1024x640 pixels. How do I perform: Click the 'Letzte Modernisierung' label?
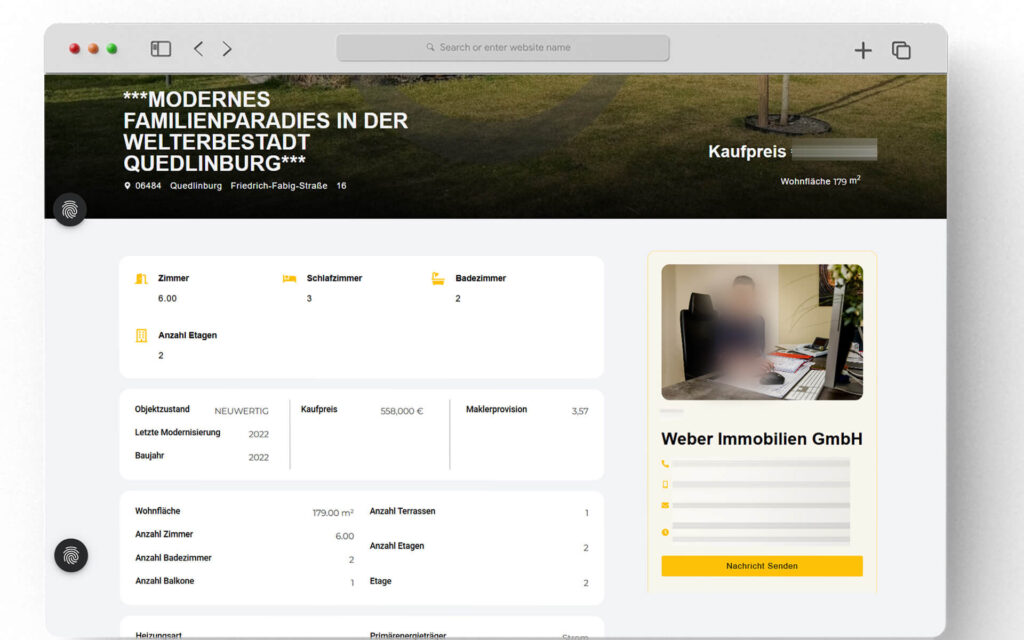tap(178, 432)
